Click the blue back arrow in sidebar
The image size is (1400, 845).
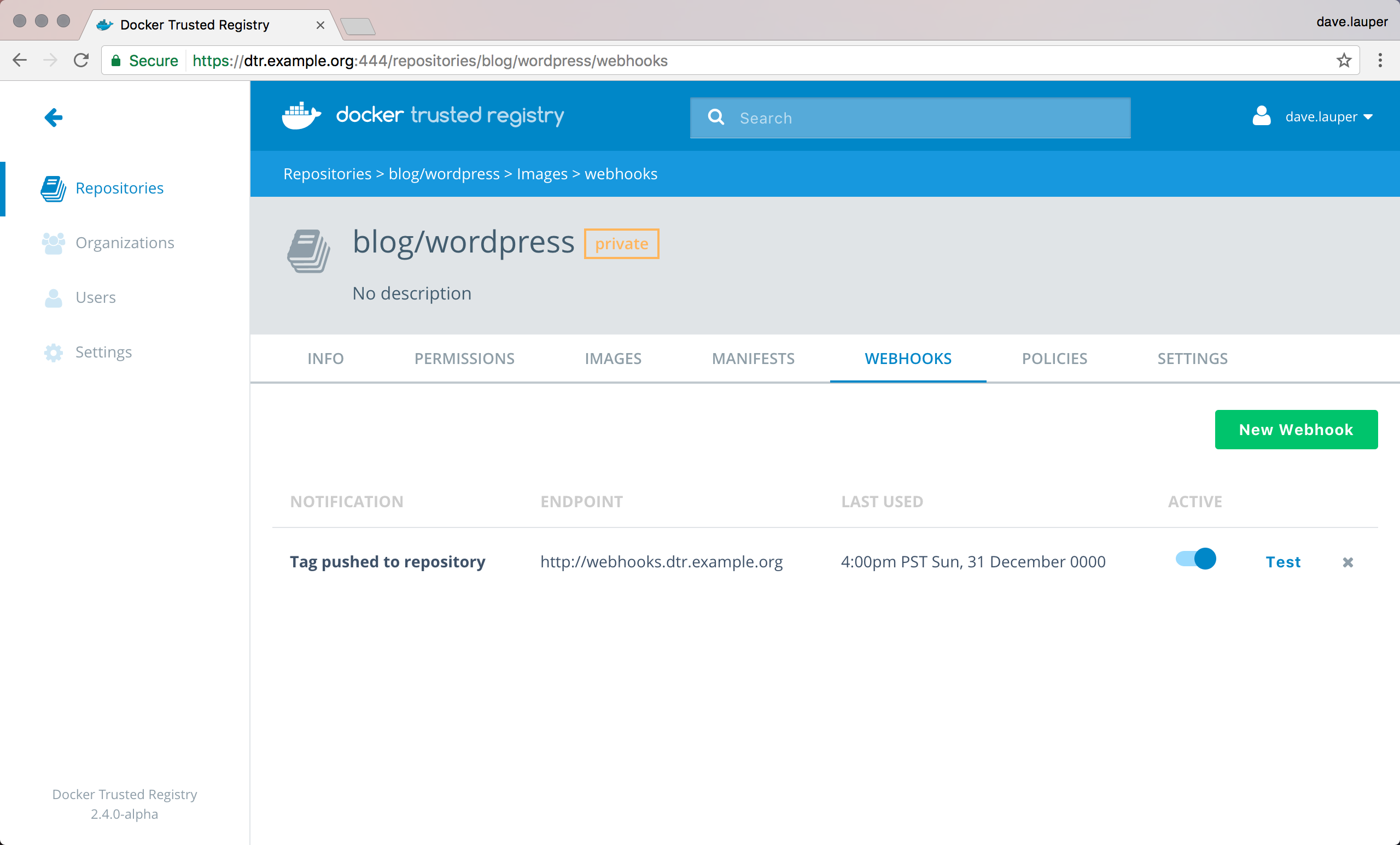click(x=54, y=118)
